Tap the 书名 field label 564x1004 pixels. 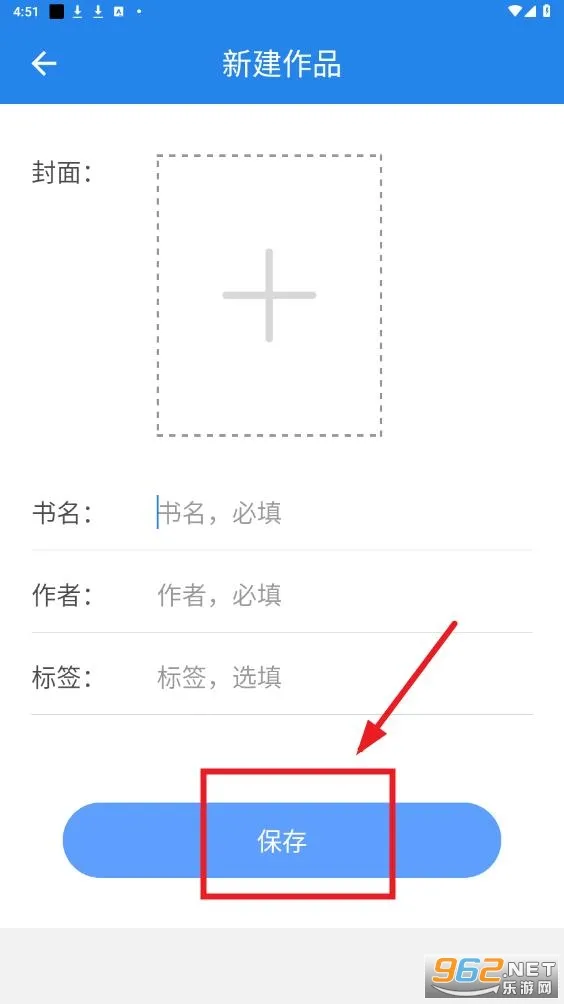pyautogui.click(x=61, y=513)
